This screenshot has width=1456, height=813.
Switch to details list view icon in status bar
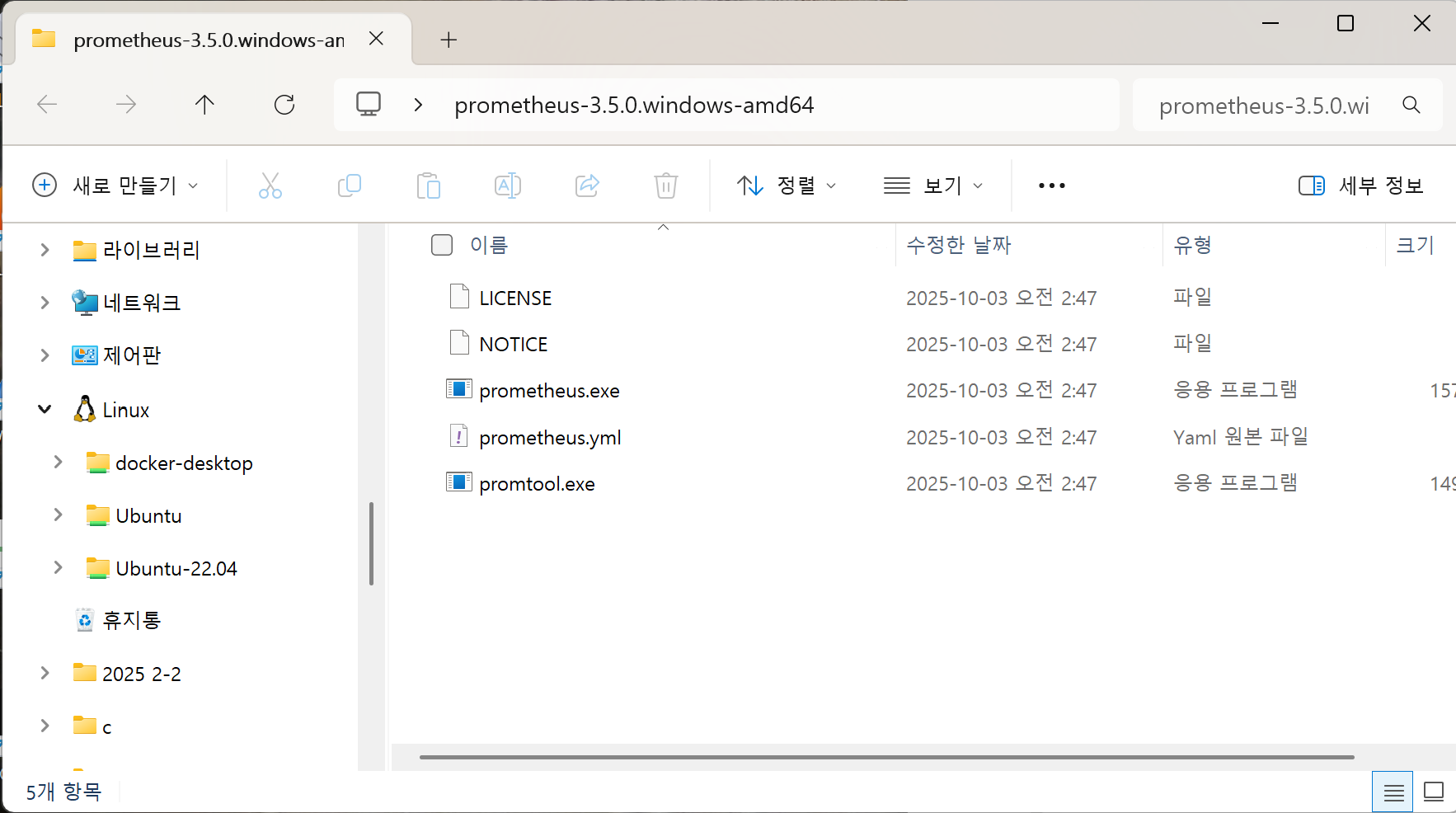[x=1393, y=792]
